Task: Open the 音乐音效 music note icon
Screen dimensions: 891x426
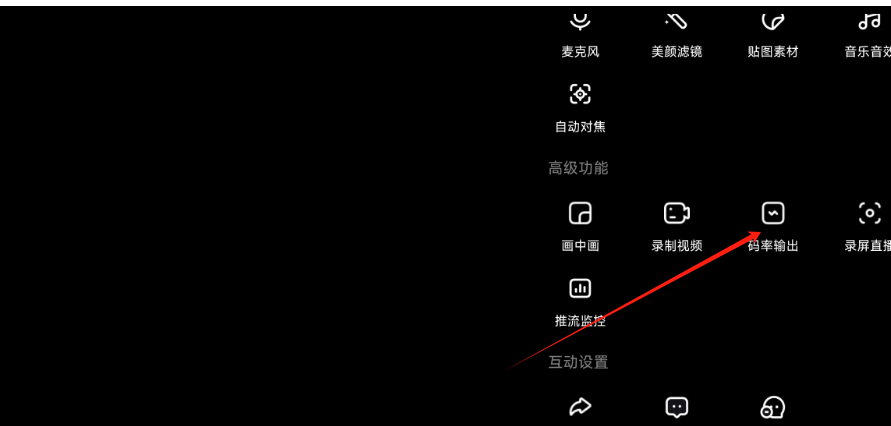Action: pos(869,22)
